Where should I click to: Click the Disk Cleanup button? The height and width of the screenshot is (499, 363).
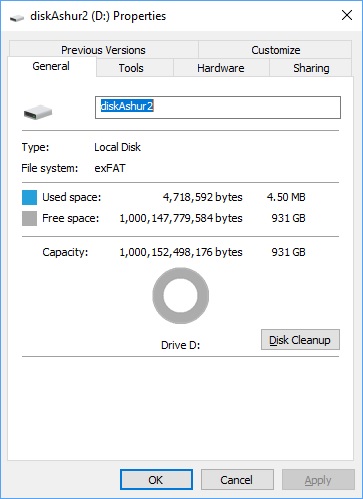[x=300, y=340]
